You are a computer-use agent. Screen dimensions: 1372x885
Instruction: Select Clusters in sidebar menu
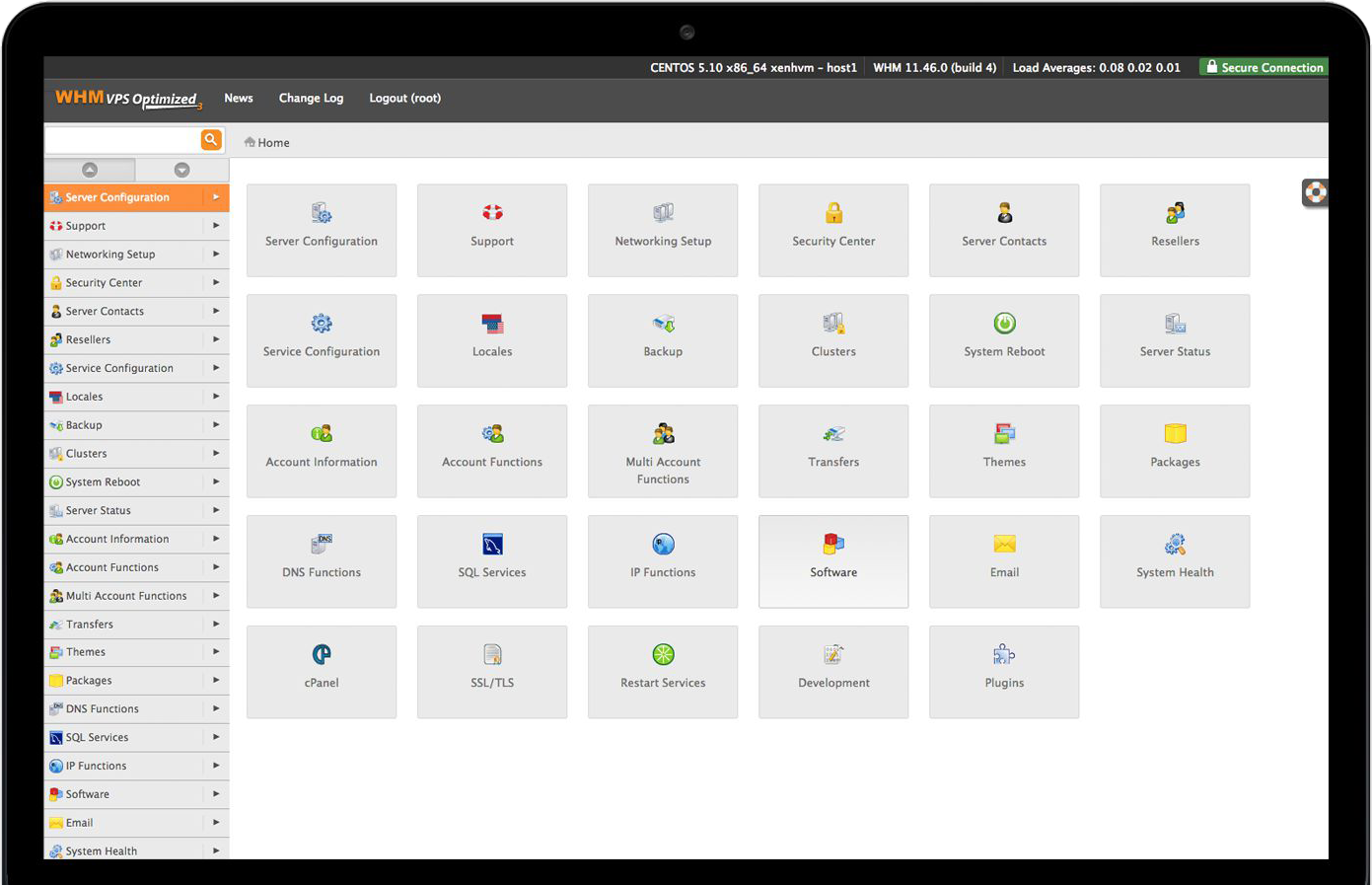[x=136, y=454]
